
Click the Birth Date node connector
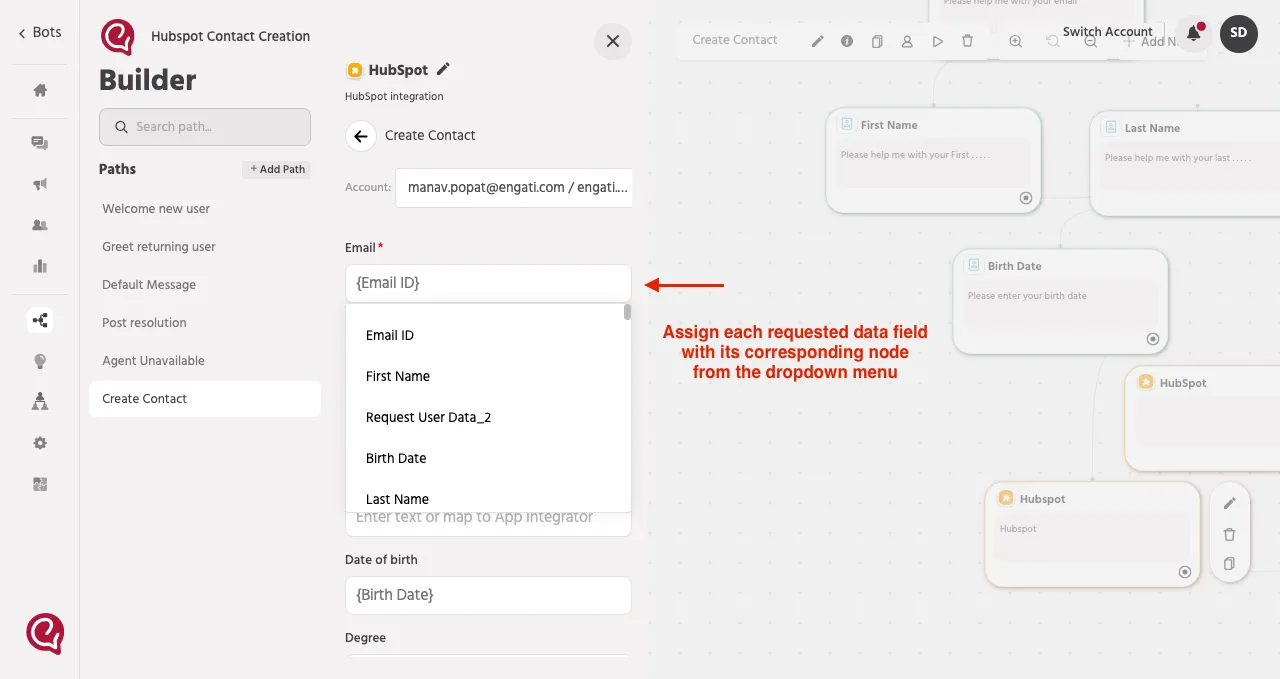tap(1152, 339)
